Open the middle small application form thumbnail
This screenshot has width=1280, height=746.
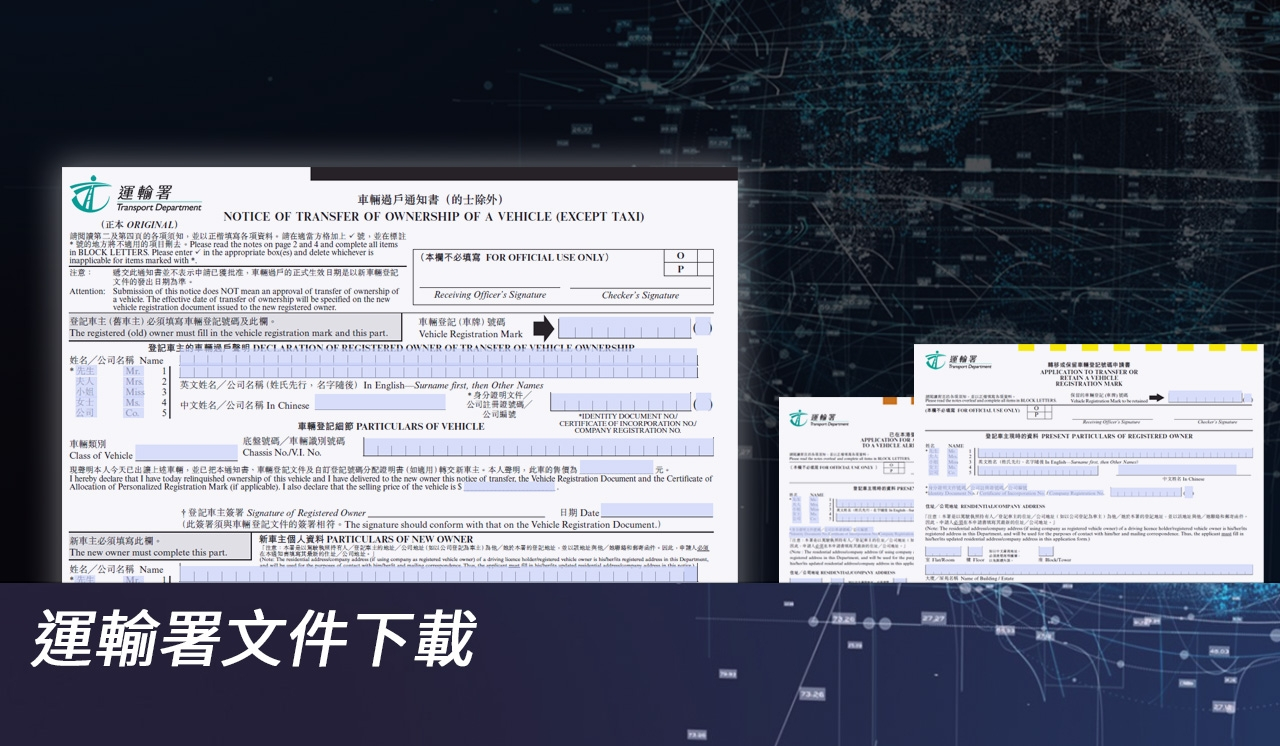coord(846,489)
